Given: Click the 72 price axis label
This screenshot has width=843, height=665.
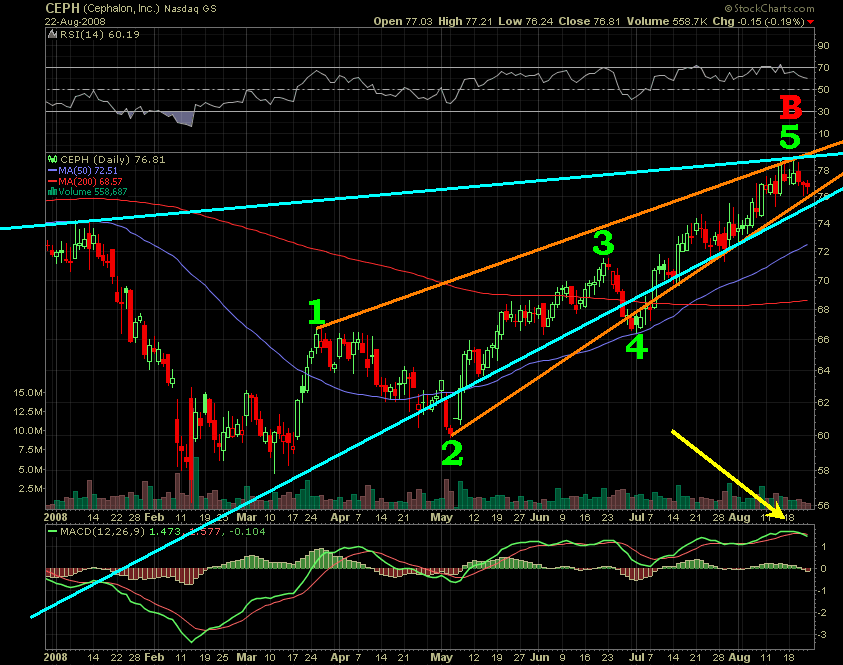Looking at the screenshot, I should point(823,252).
